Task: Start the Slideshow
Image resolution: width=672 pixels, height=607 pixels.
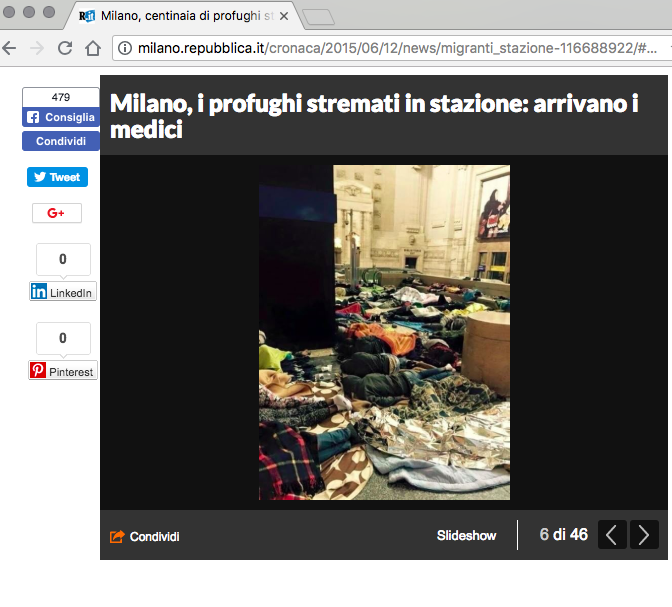Action: coord(466,535)
